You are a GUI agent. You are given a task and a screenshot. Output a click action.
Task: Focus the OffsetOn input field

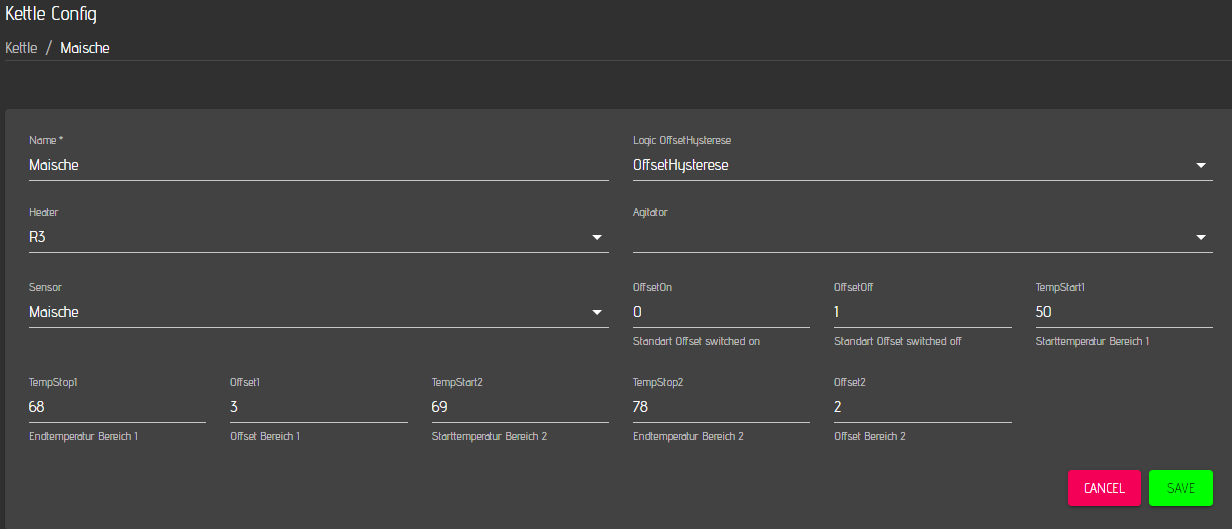721,312
